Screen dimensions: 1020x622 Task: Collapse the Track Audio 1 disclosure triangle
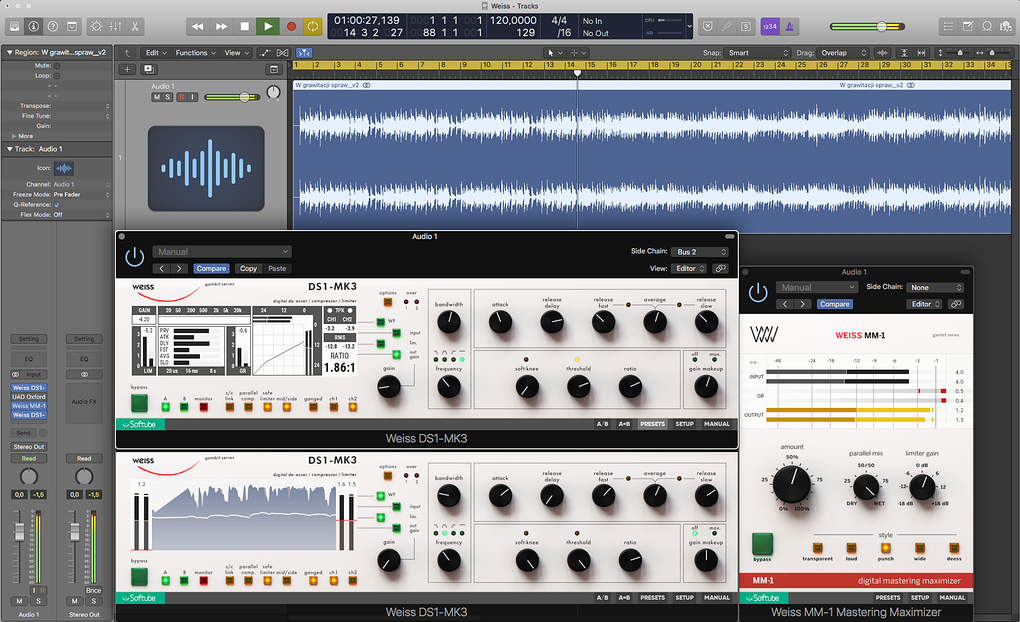click(9, 149)
